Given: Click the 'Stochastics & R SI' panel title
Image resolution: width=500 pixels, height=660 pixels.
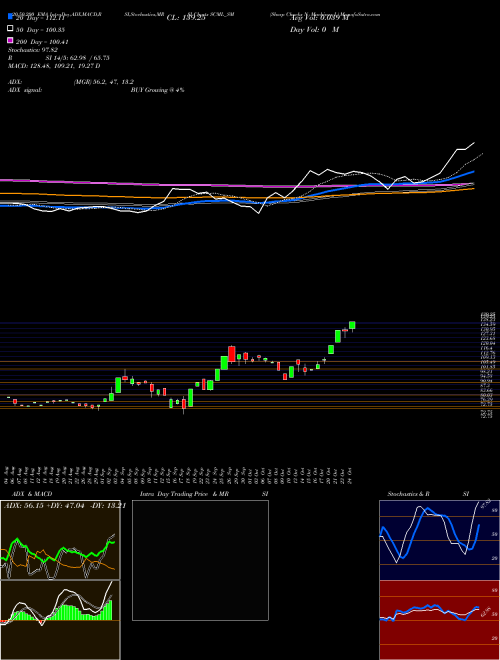Looking at the screenshot, I should pos(428,494).
